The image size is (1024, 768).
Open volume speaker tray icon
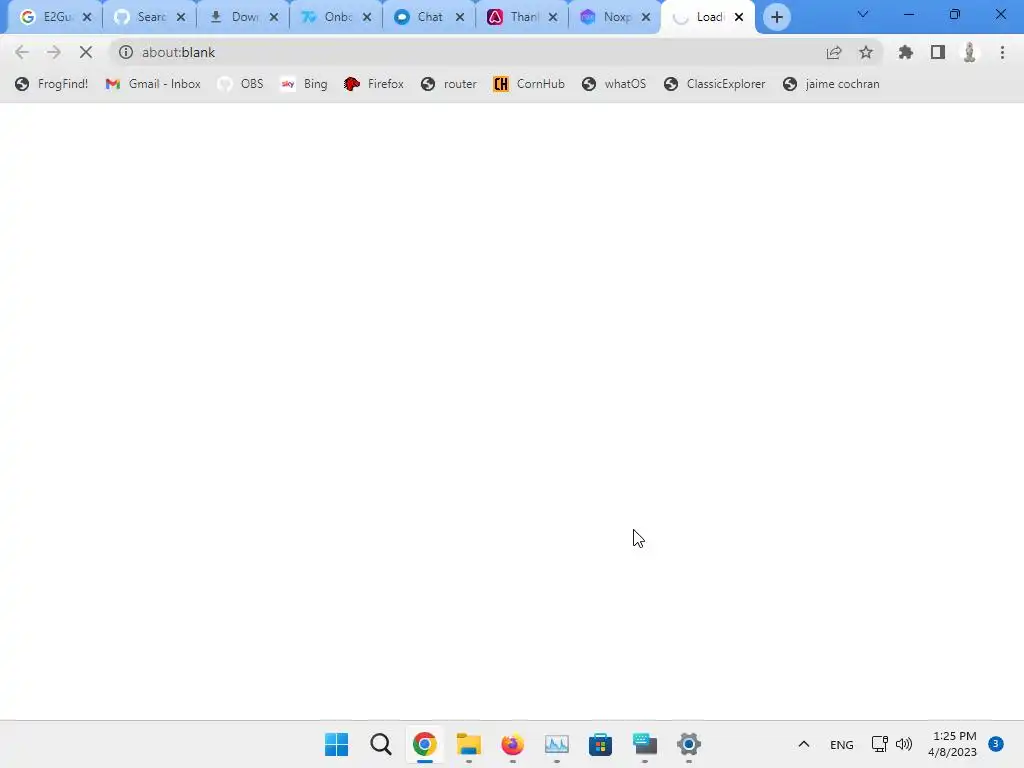(x=904, y=744)
